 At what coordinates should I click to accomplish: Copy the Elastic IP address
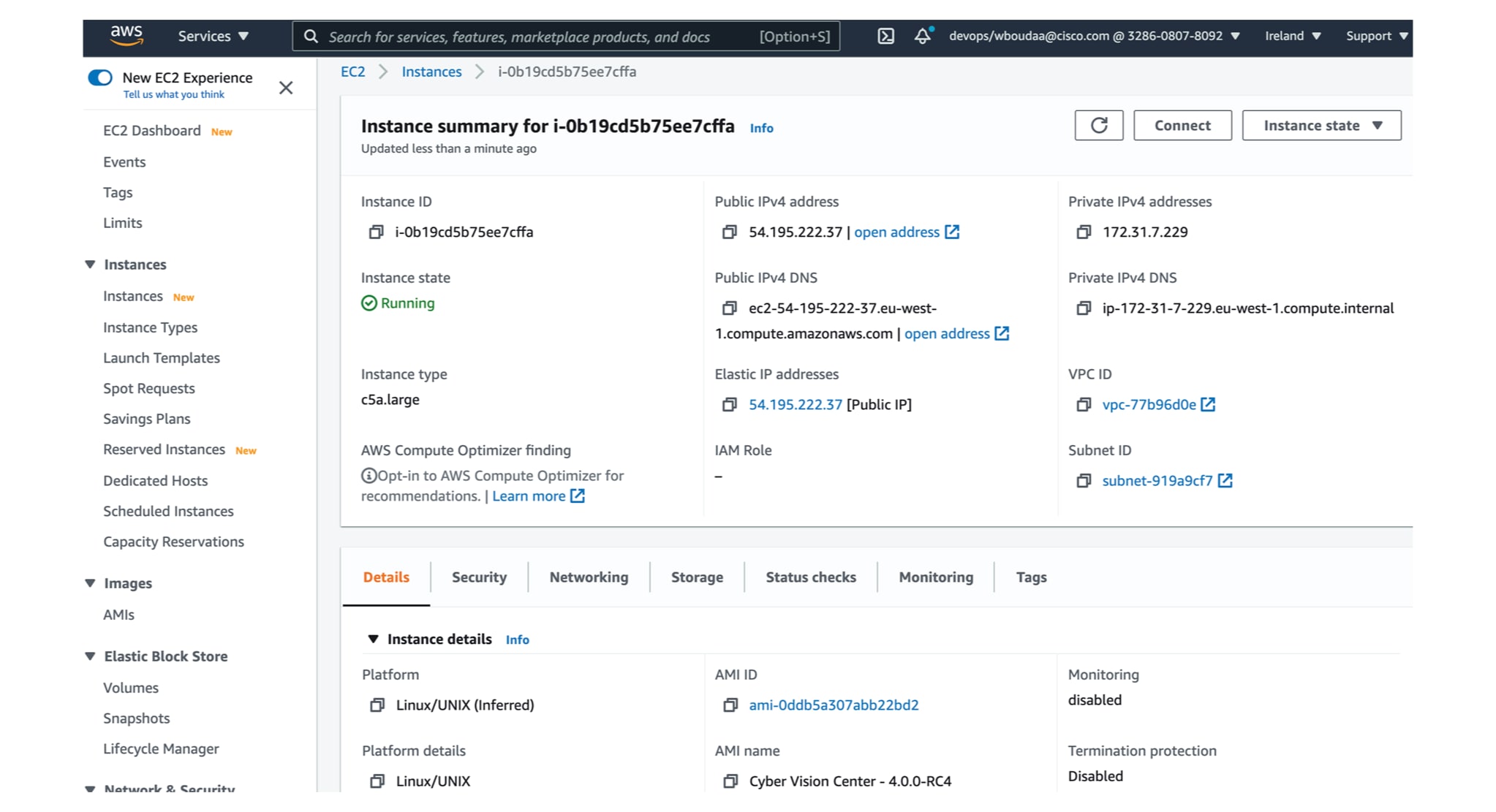click(x=729, y=404)
